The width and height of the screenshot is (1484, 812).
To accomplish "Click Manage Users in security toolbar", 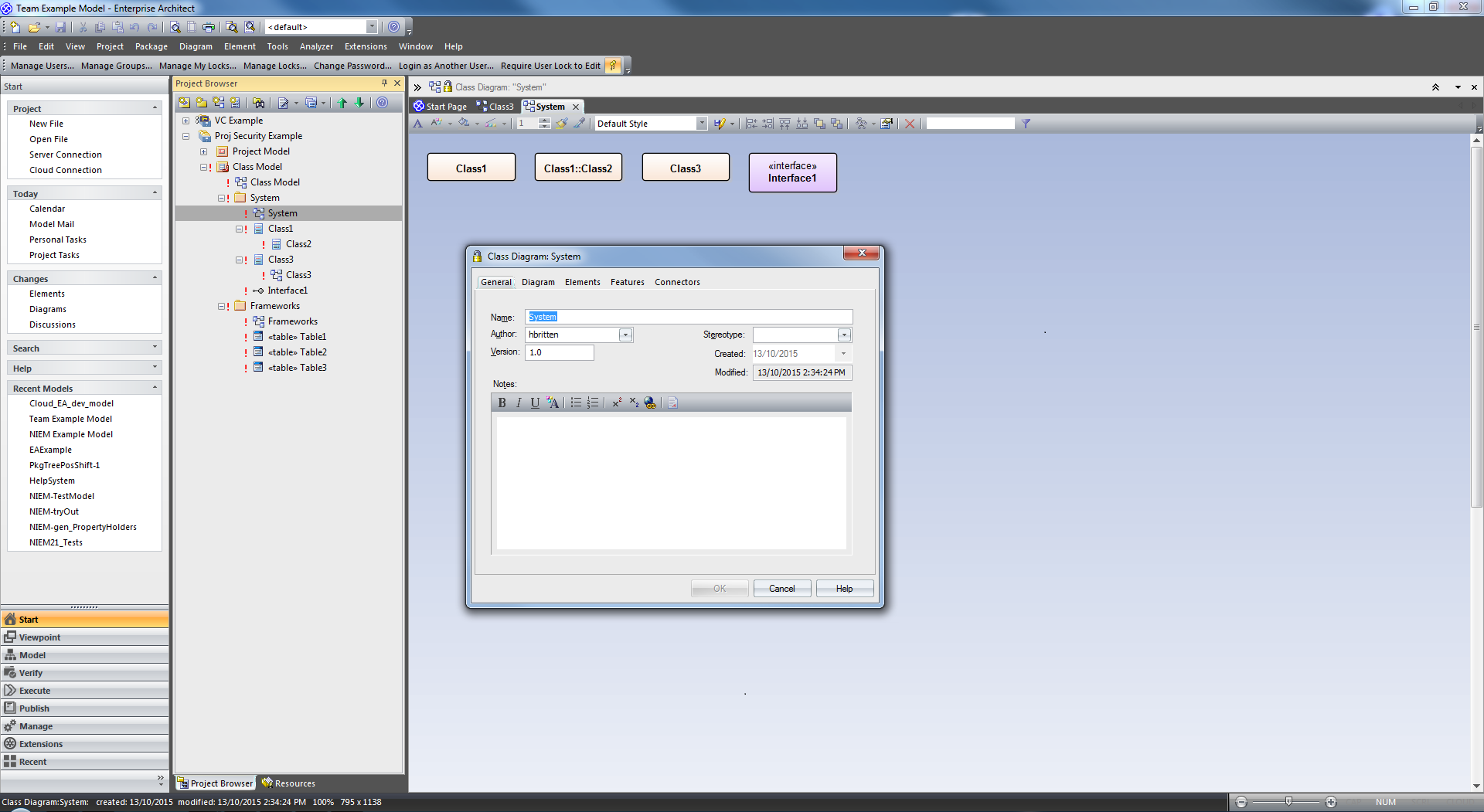I will (43, 66).
